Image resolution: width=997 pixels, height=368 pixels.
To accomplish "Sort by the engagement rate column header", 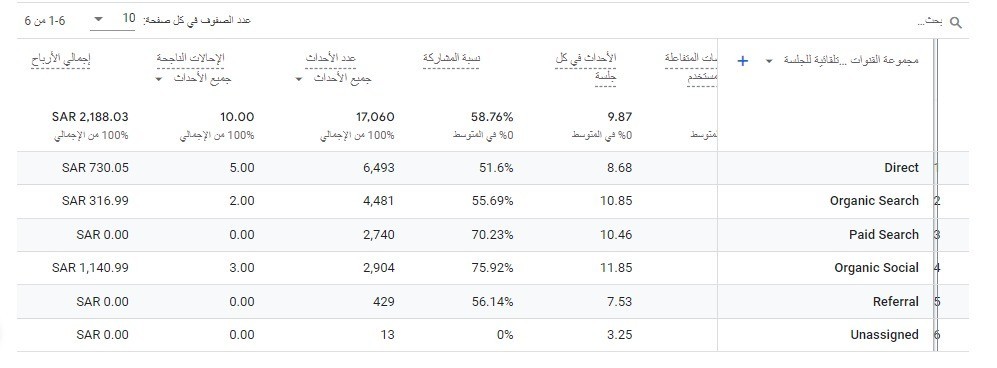I will [x=451, y=58].
